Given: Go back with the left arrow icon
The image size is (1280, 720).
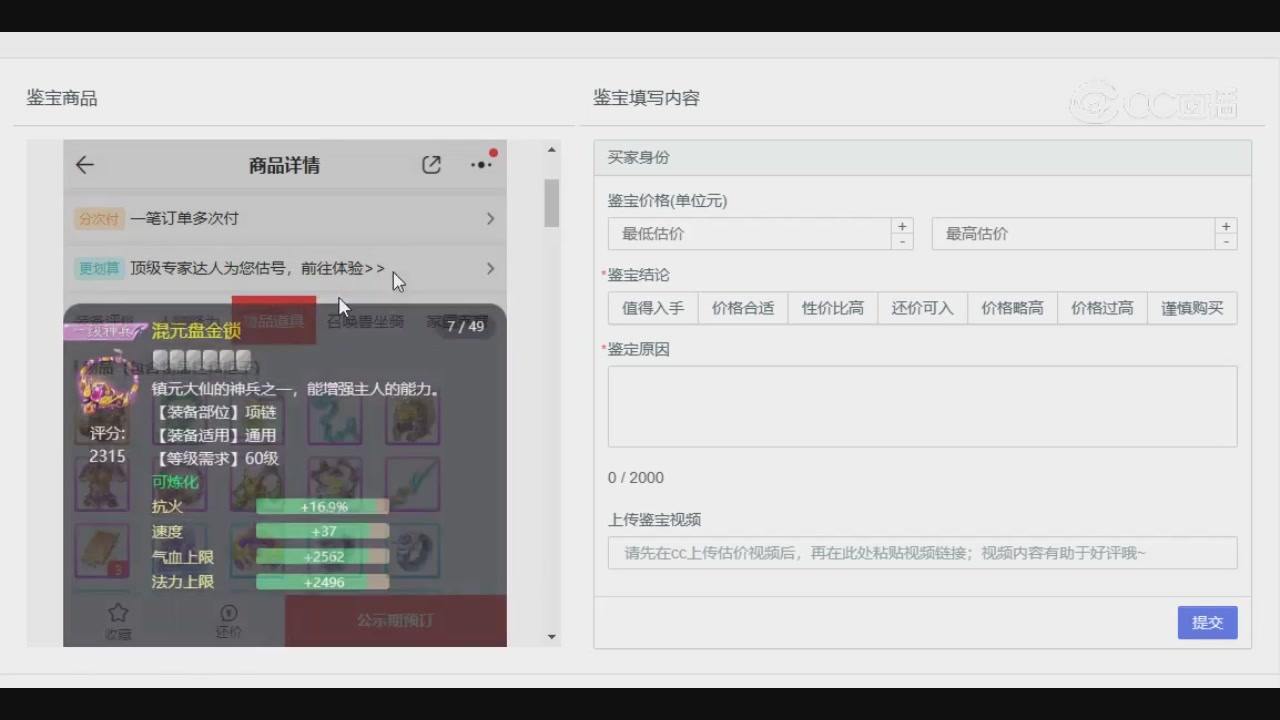Looking at the screenshot, I should click(x=85, y=165).
